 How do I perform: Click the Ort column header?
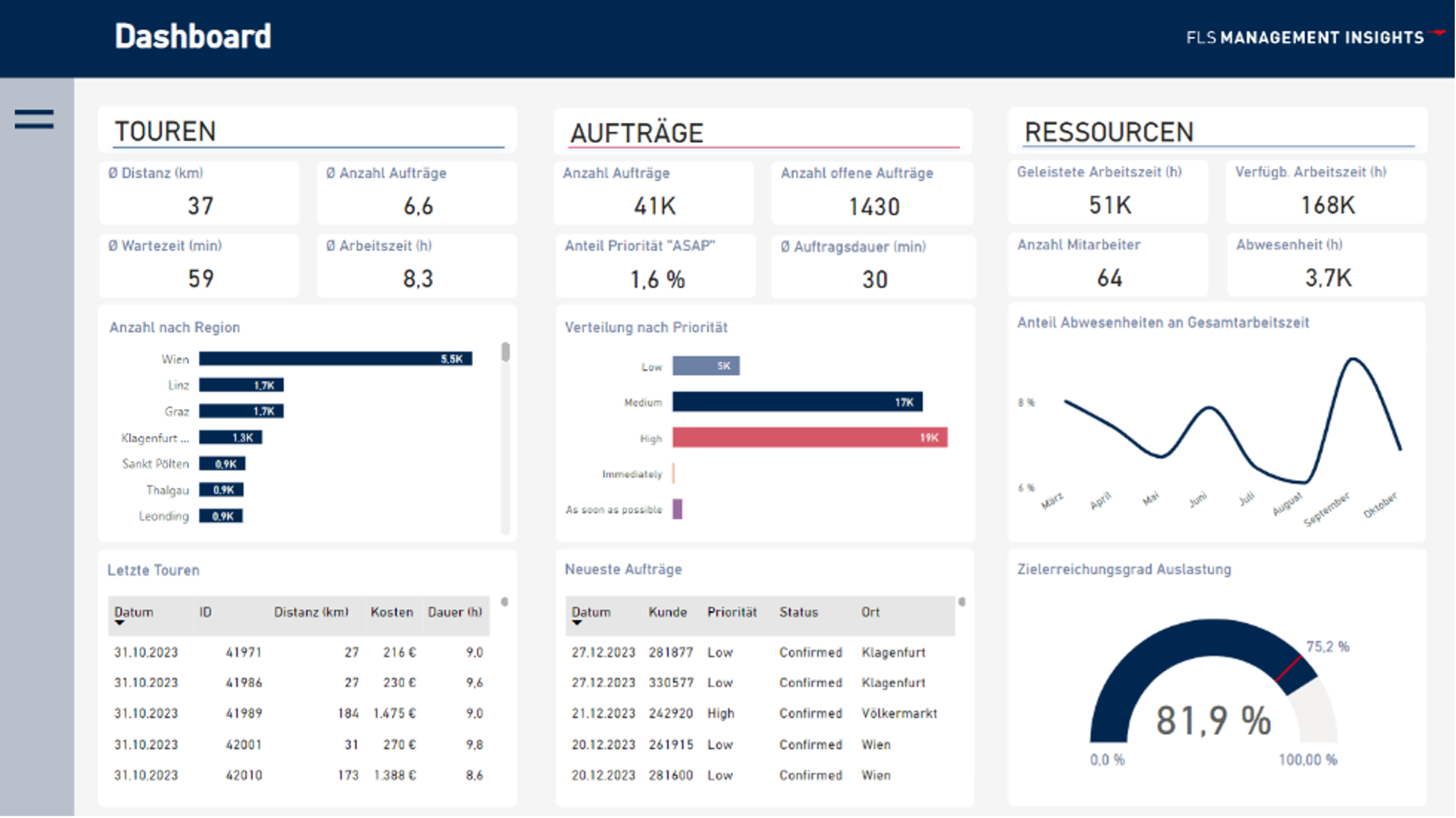point(870,612)
